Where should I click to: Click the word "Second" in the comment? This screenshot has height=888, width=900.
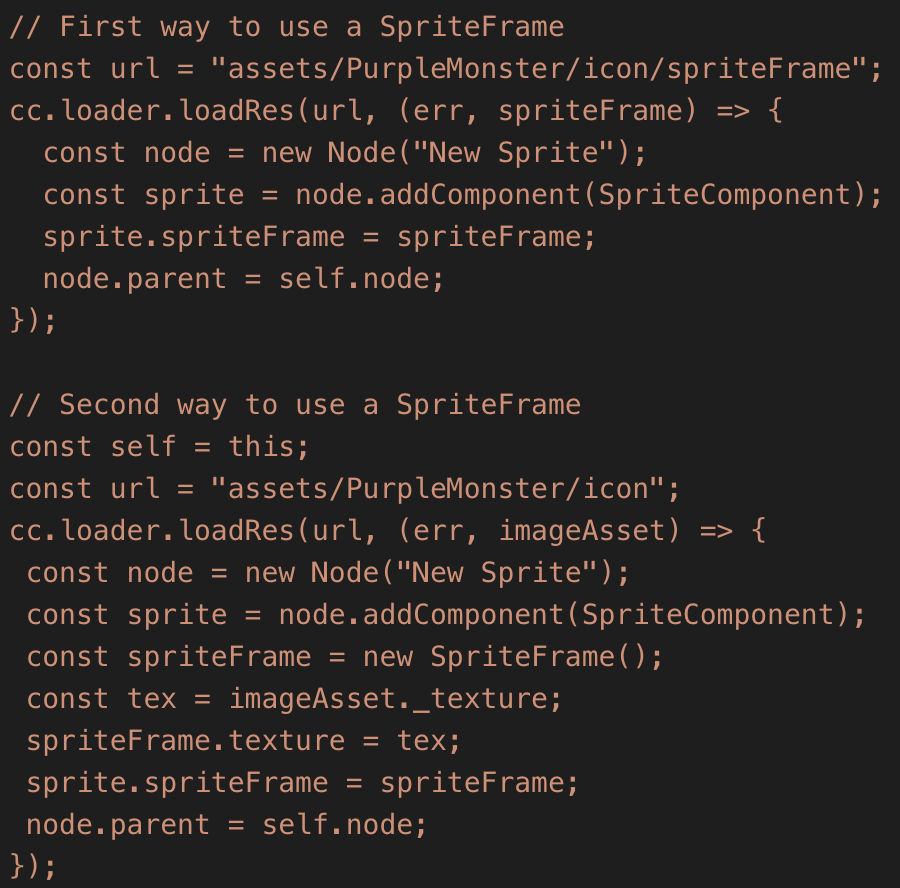click(109, 405)
